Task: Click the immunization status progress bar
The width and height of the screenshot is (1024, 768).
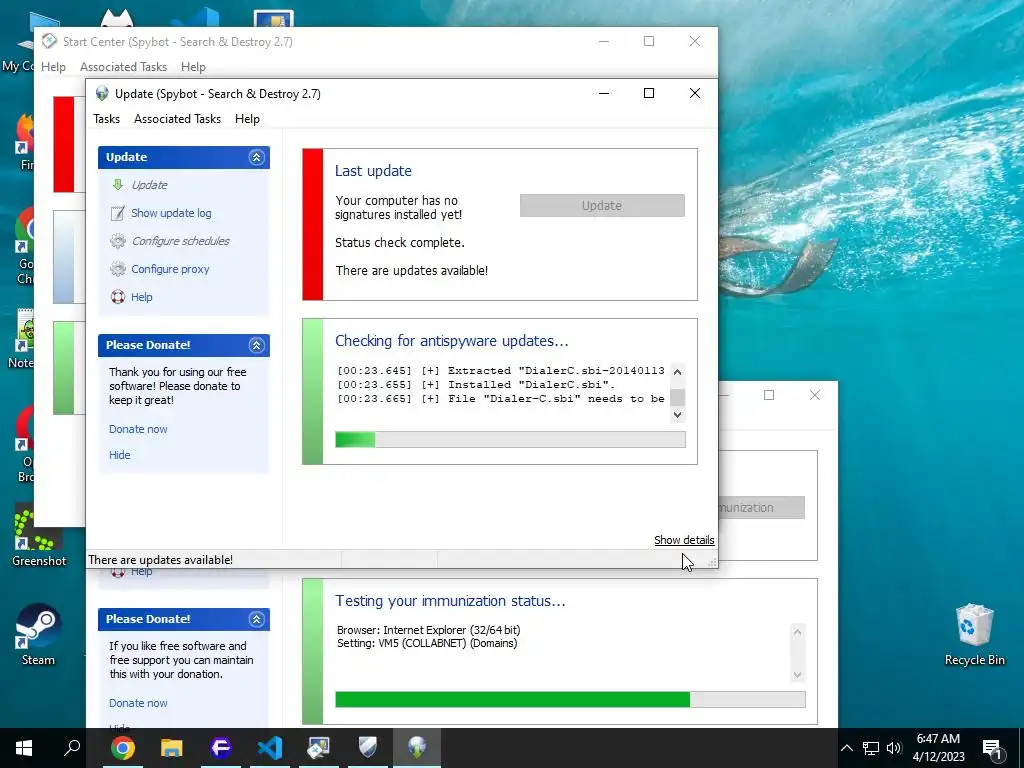Action: (x=570, y=699)
